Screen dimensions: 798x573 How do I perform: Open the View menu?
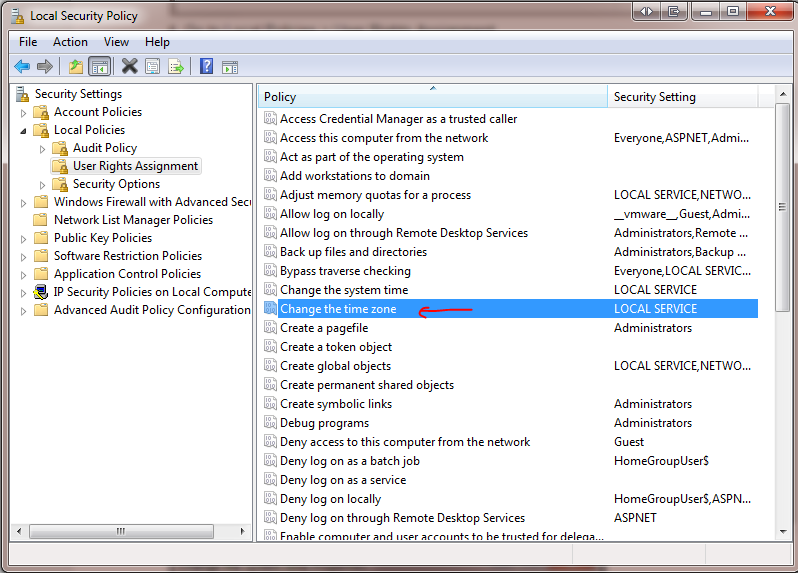click(x=116, y=42)
